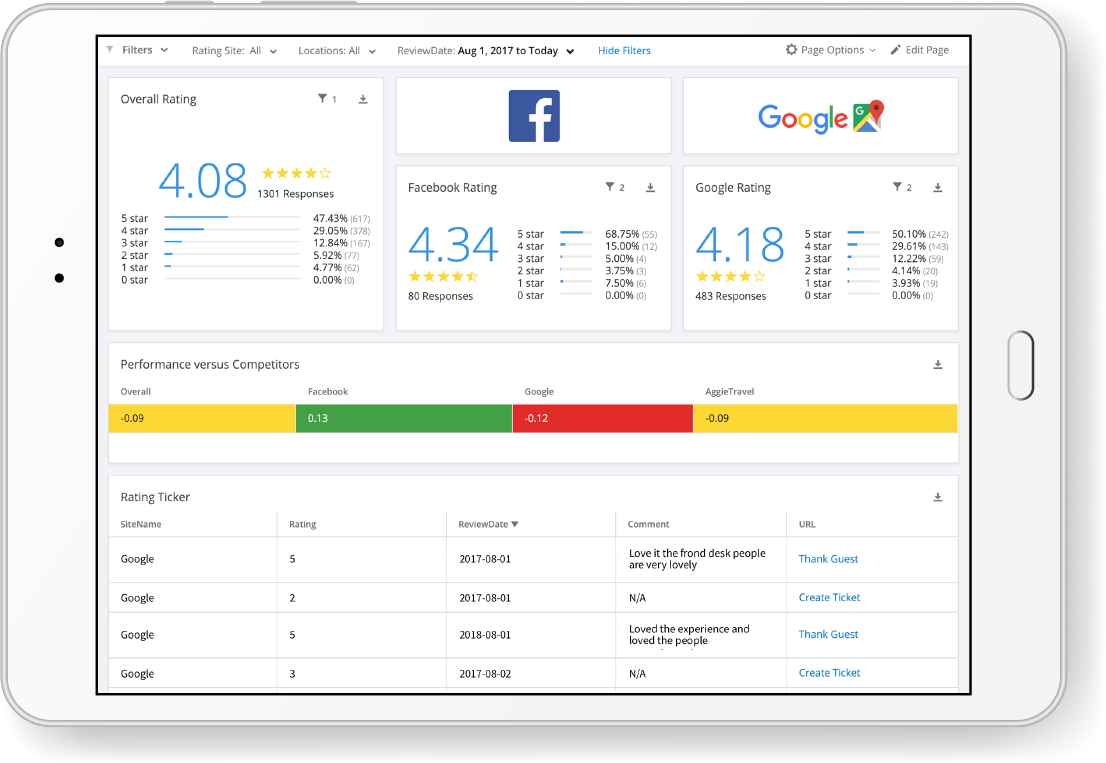
Task: Download the Google Rating widget
Action: (937, 188)
